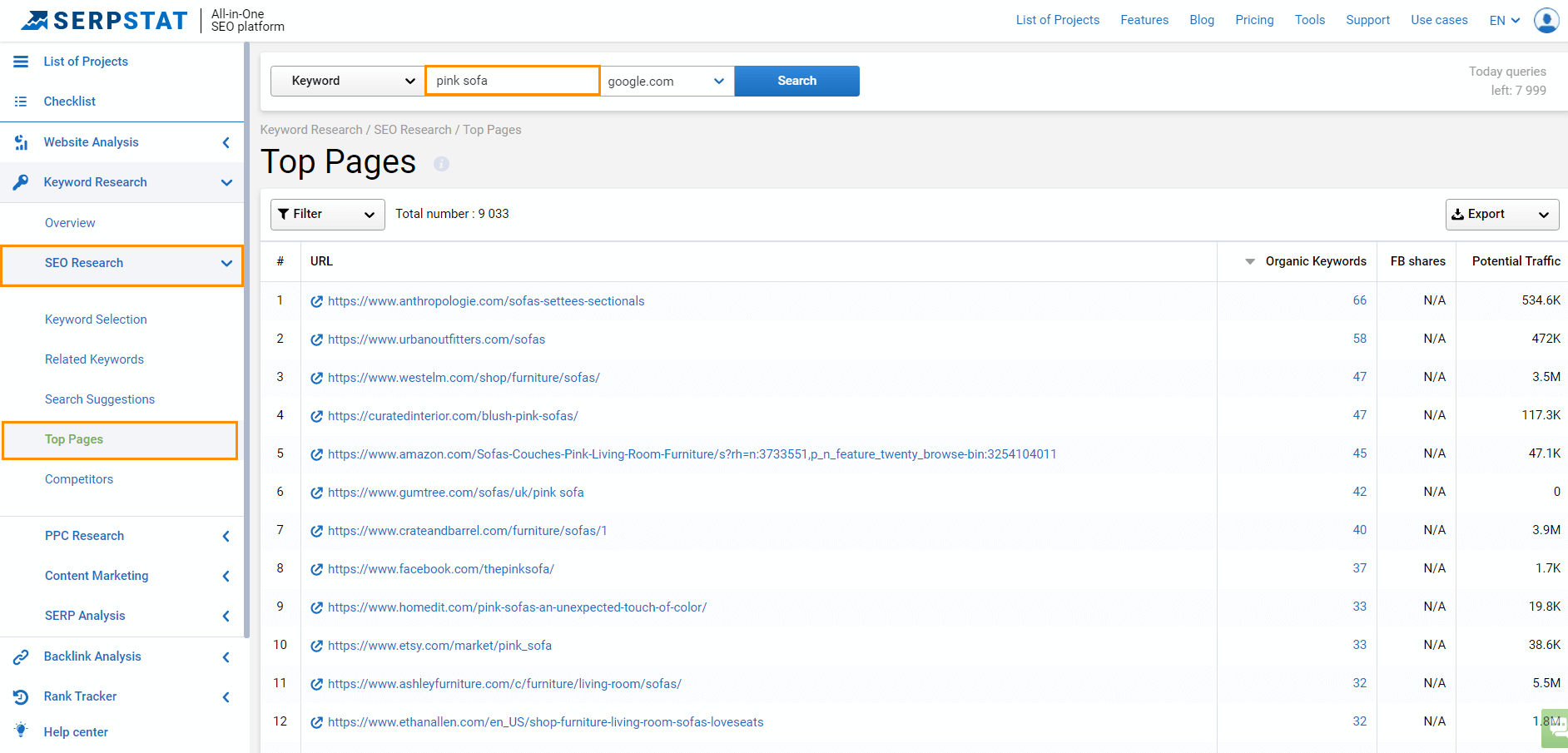Click organic keywords count 66
1568x753 pixels.
1360,300
